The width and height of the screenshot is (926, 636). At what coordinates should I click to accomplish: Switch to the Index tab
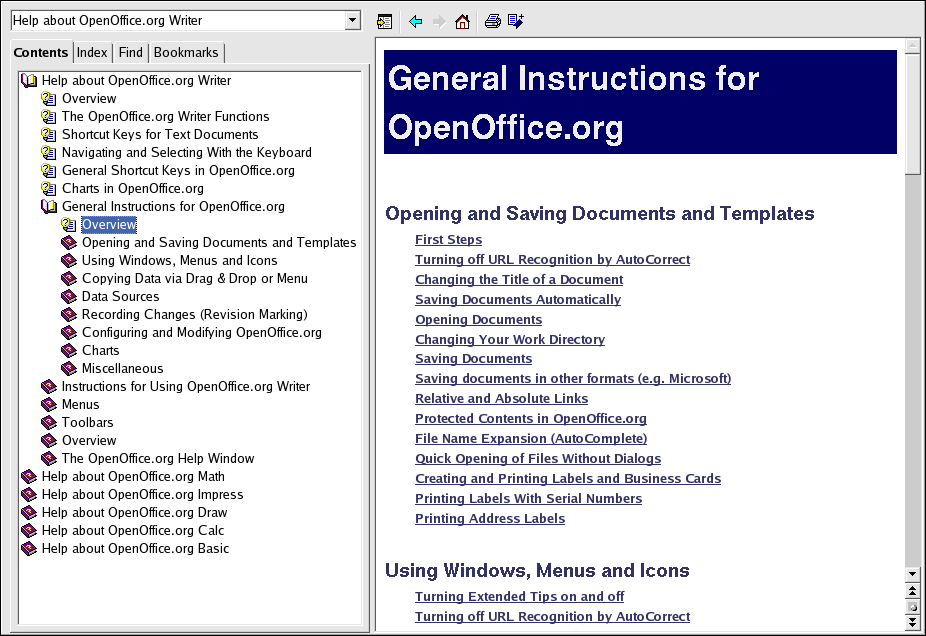(x=92, y=52)
